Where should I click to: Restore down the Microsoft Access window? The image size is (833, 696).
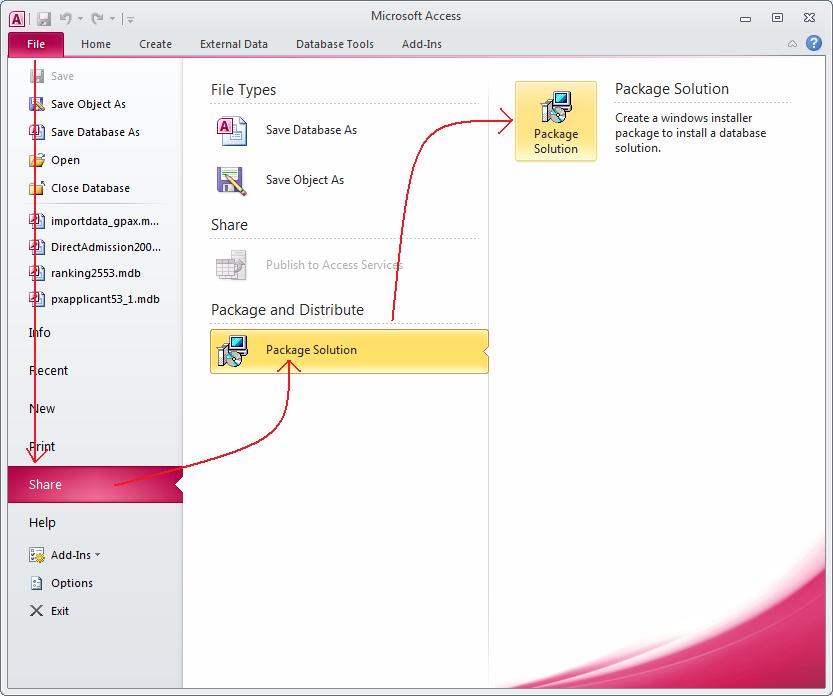(x=777, y=18)
